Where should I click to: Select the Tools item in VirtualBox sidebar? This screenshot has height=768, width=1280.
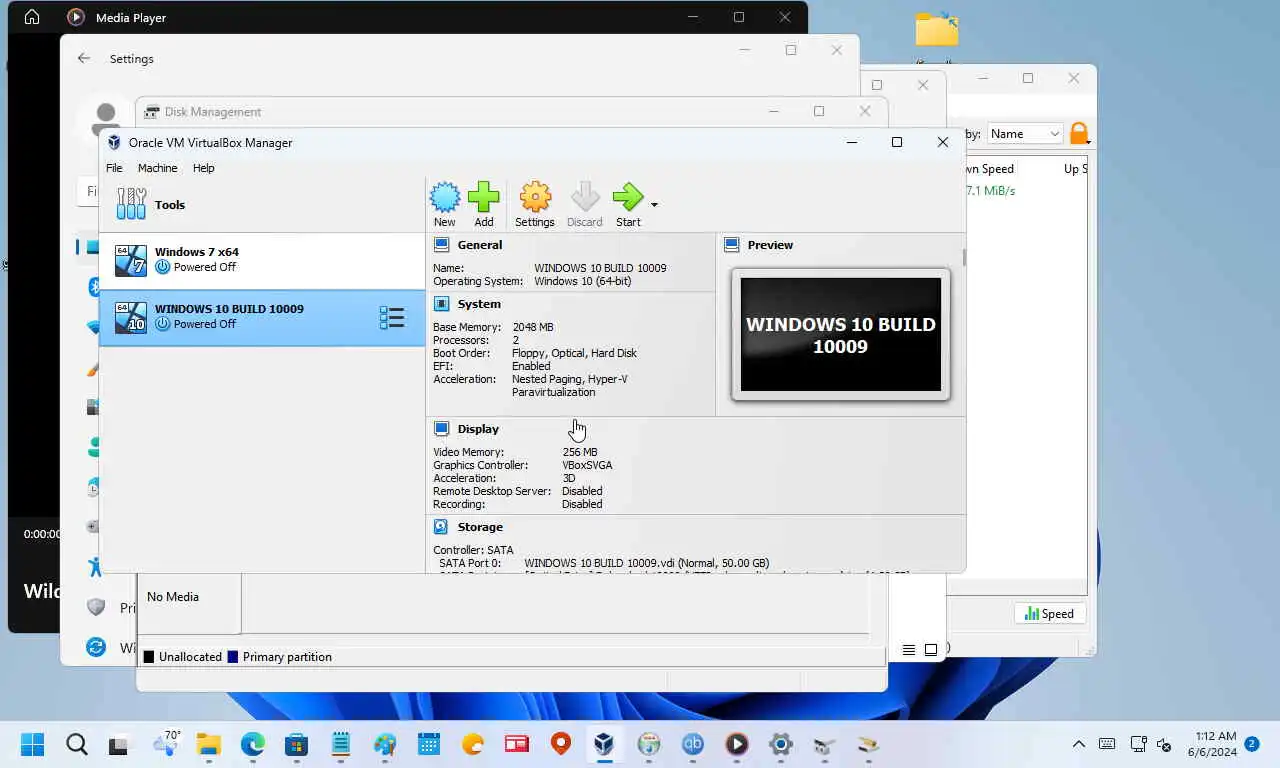(262, 204)
